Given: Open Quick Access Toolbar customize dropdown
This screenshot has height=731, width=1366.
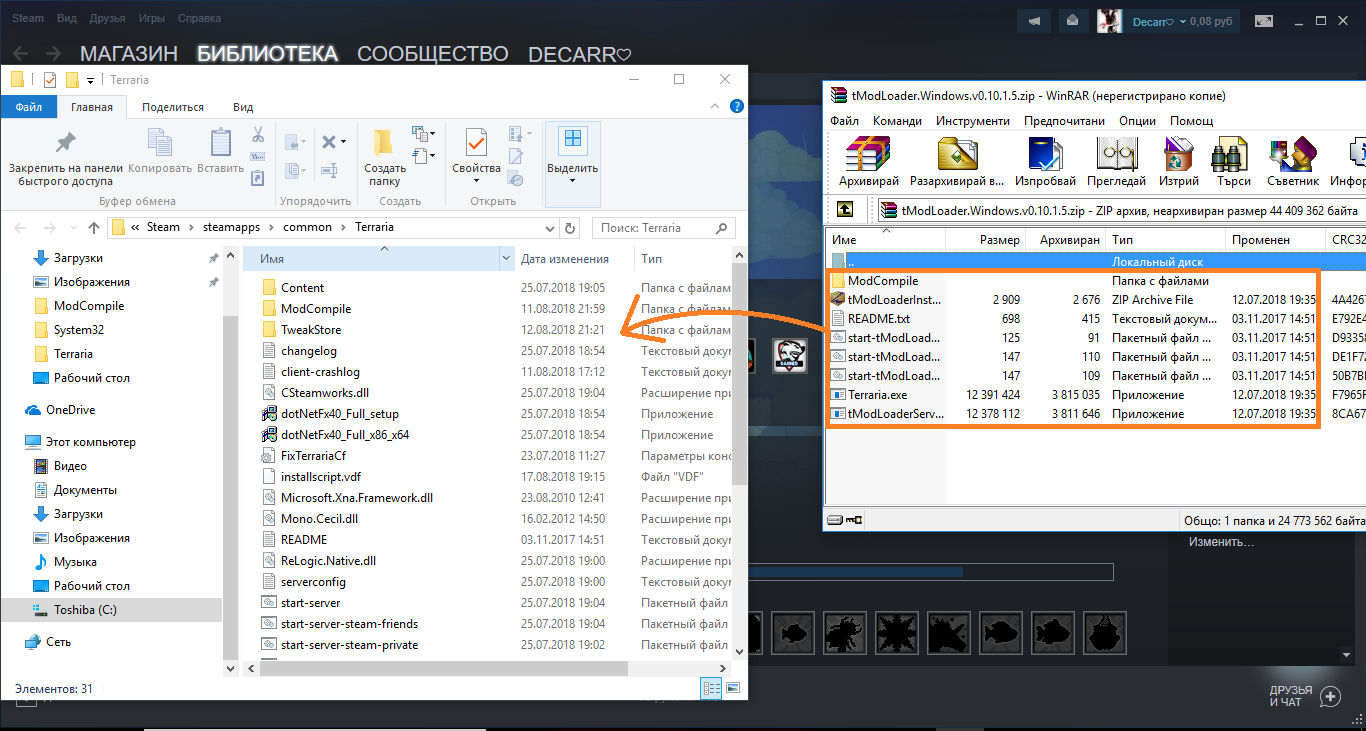Looking at the screenshot, I should [91, 80].
